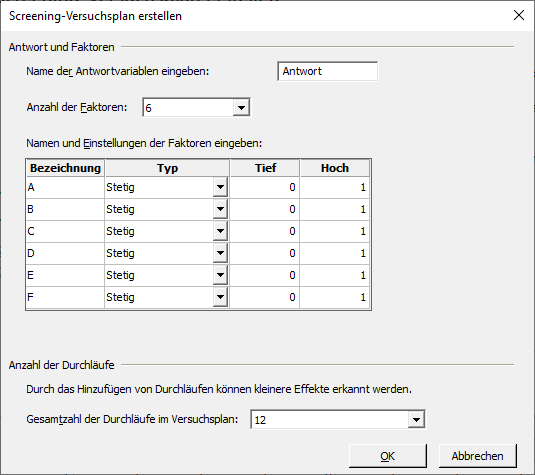Expand Typ dropdown for factor A
Viewport: 535px width, 475px height.
[x=220, y=187]
